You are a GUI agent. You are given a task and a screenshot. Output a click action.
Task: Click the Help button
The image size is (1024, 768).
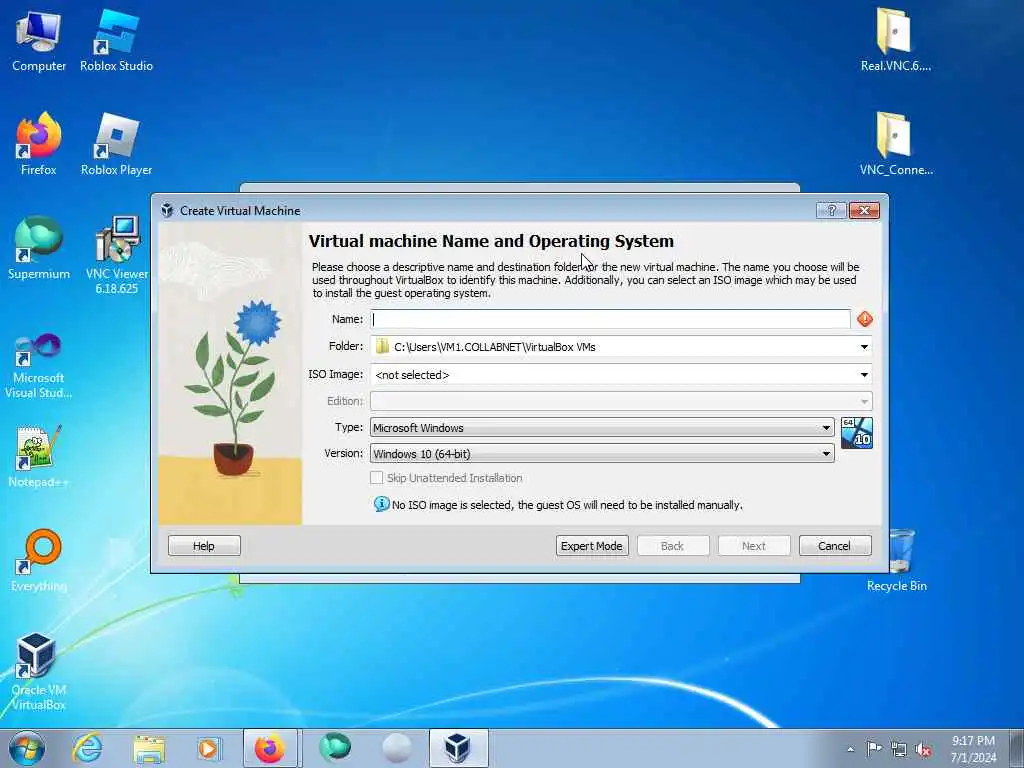[x=204, y=546]
